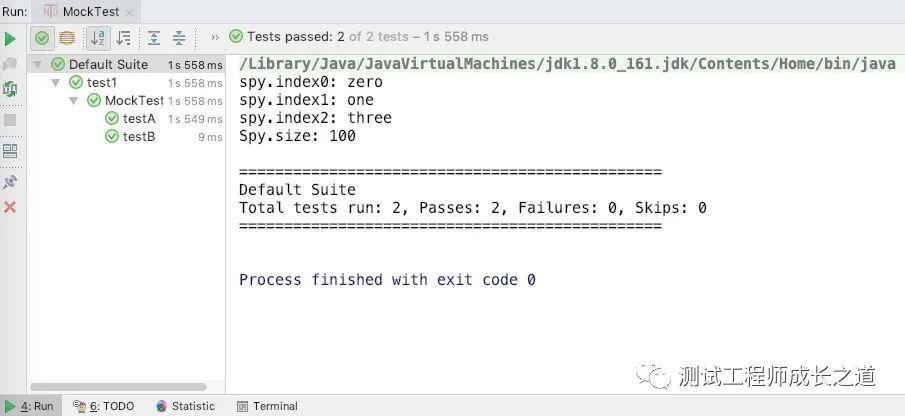Open the 6: TODO tool window tab
The width and height of the screenshot is (905, 416).
(104, 406)
